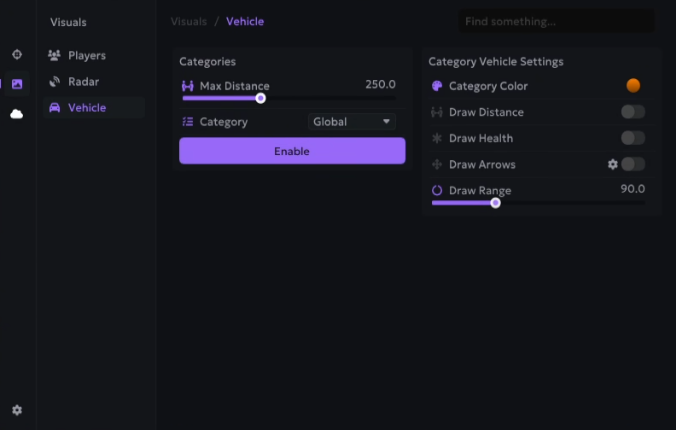This screenshot has width=676, height=430.
Task: Open the orange Category Color swatch
Action: [633, 86]
